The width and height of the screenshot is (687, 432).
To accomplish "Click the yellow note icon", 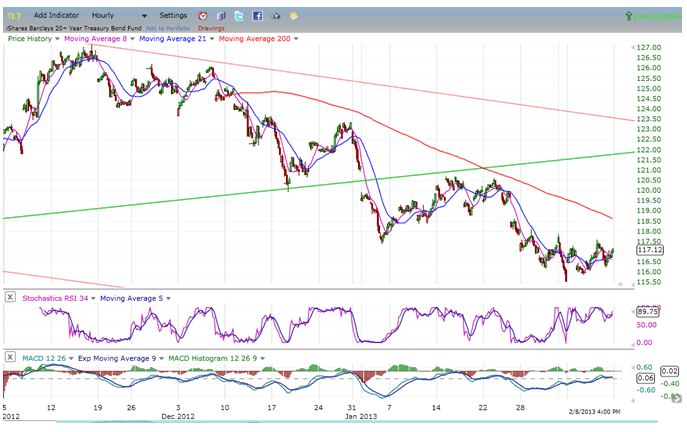I will tap(293, 16).
